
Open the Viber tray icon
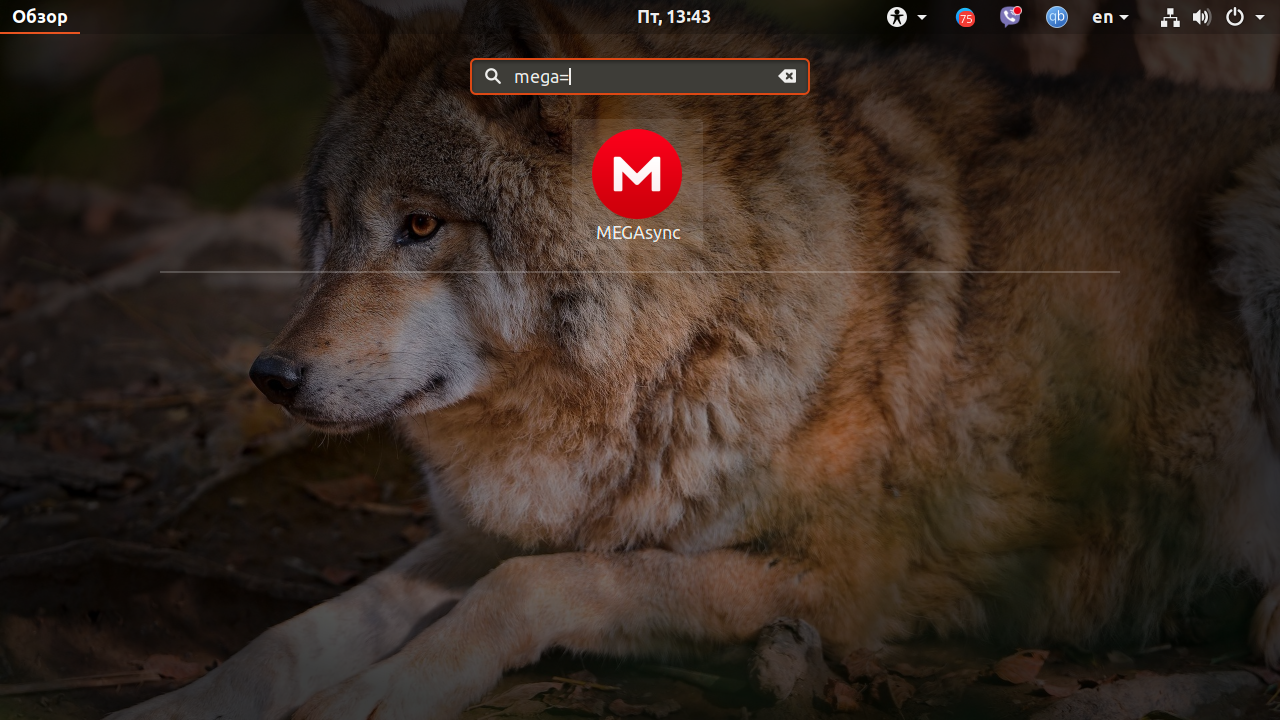point(1010,17)
